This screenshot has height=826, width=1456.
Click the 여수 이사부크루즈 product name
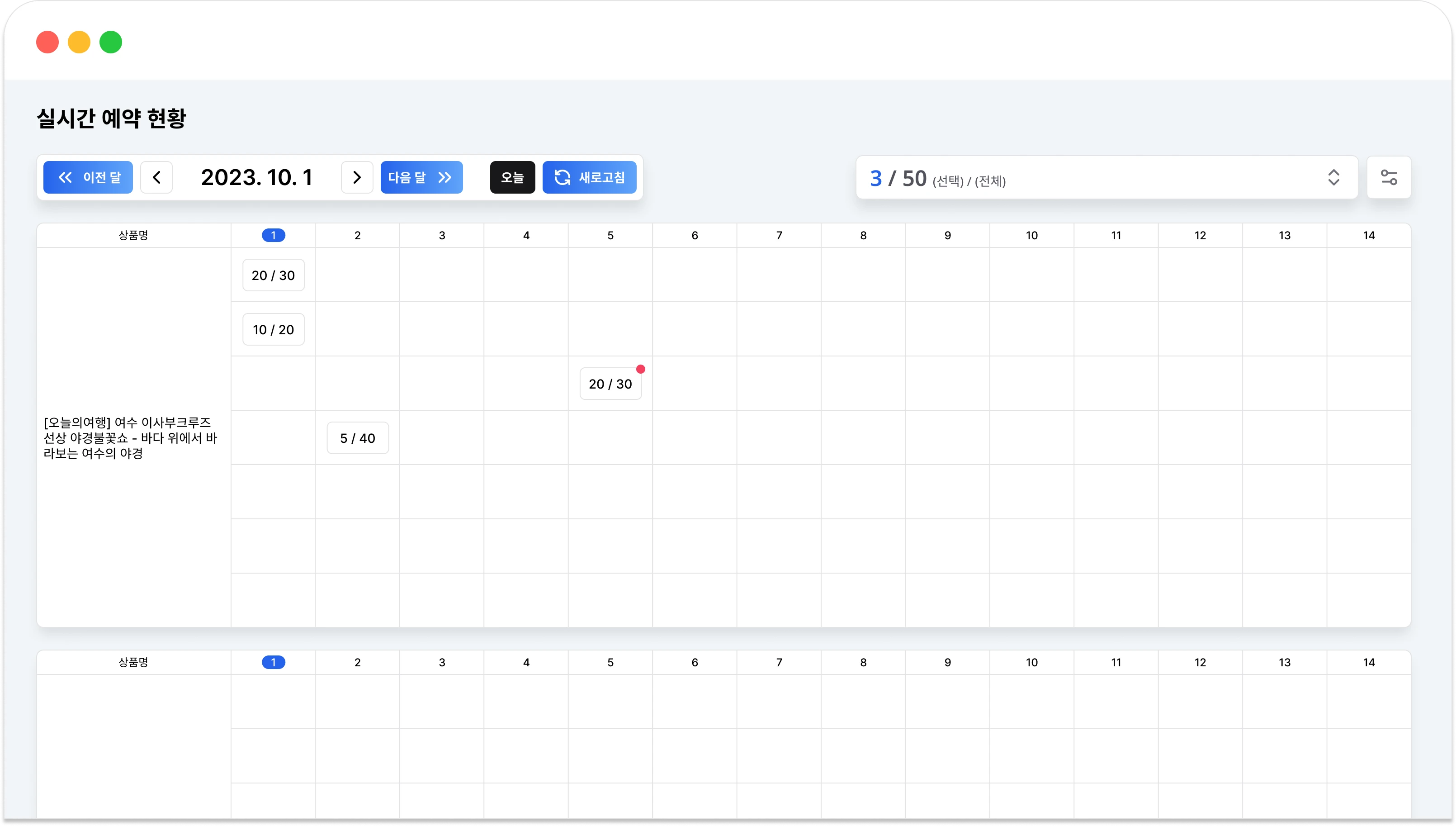point(130,438)
